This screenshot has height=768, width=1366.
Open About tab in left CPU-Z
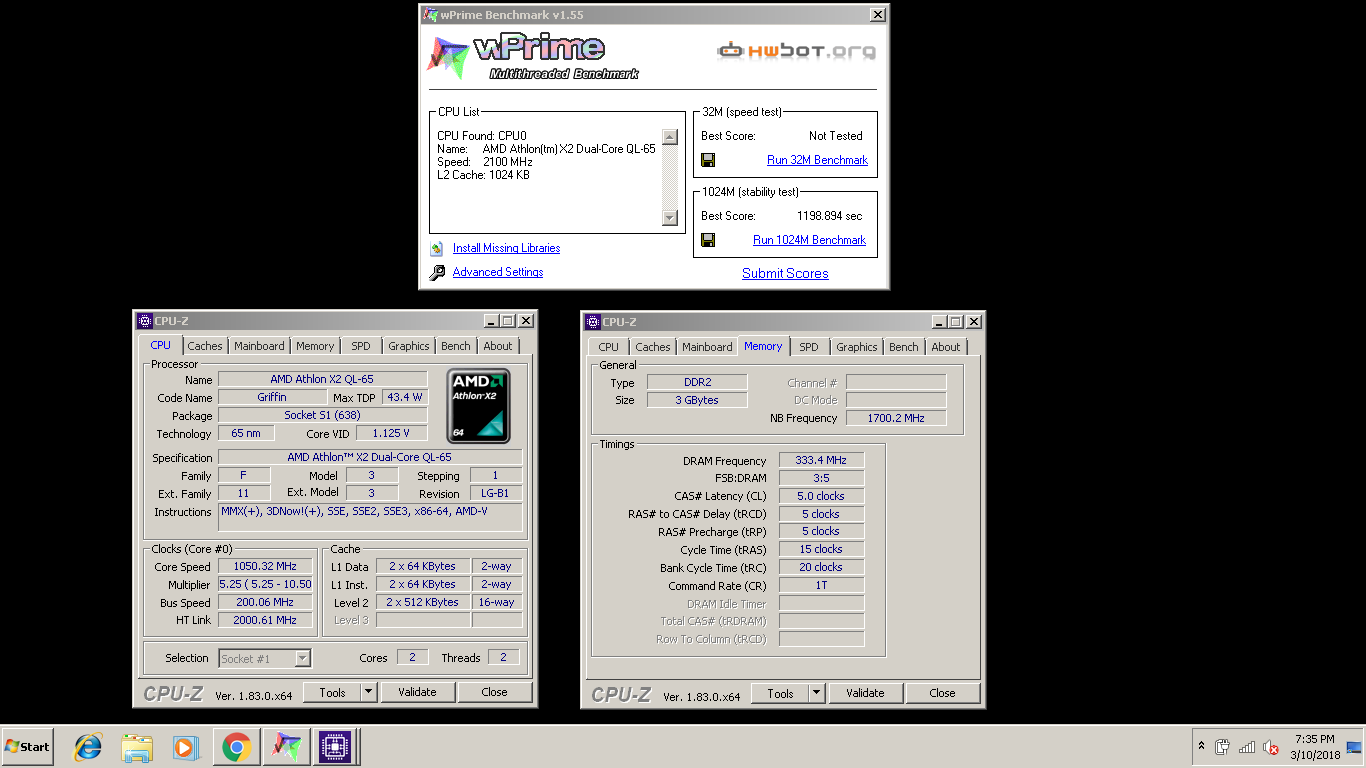(498, 346)
